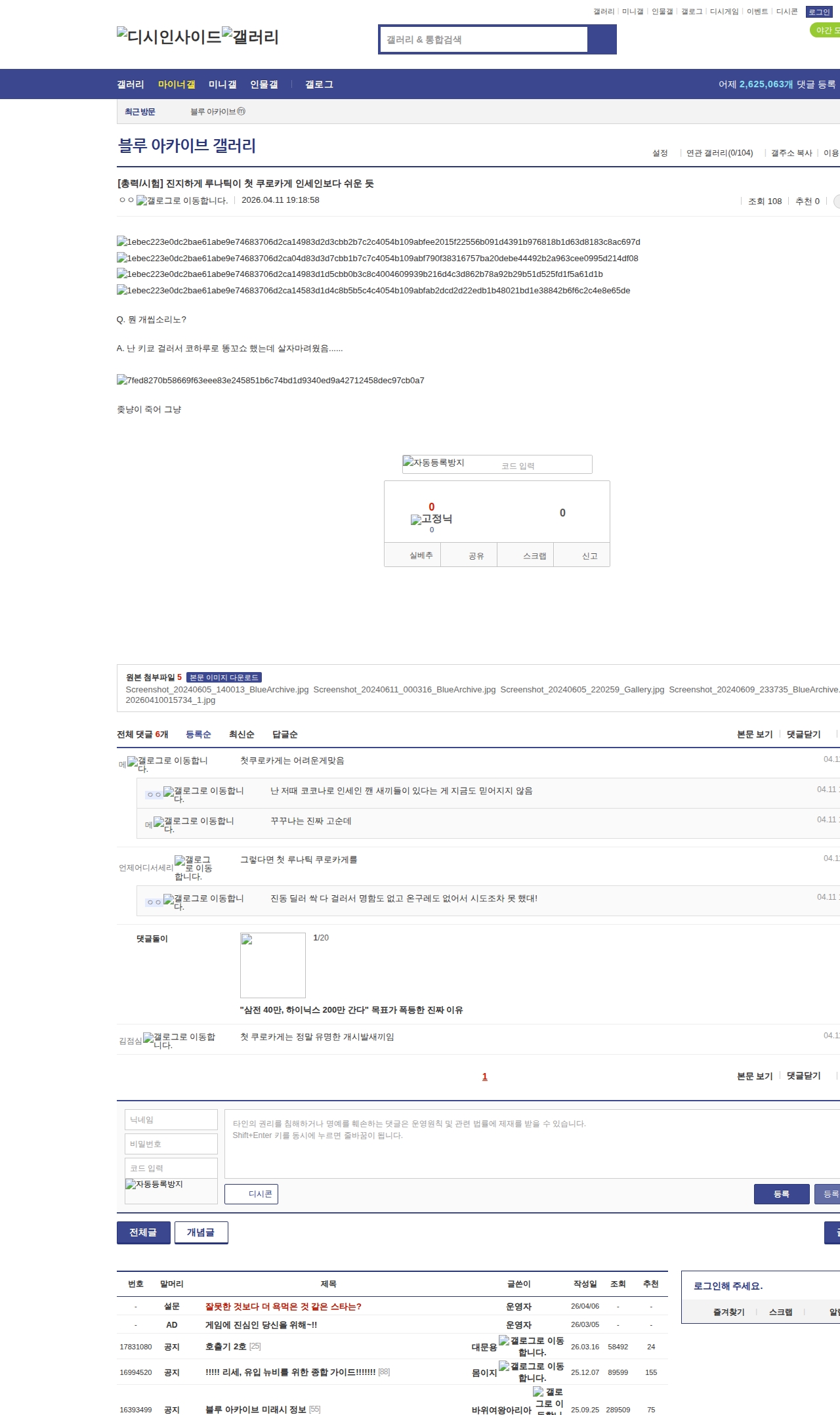
Task: Switch to the 마이너갤 tab
Action: coord(177,85)
